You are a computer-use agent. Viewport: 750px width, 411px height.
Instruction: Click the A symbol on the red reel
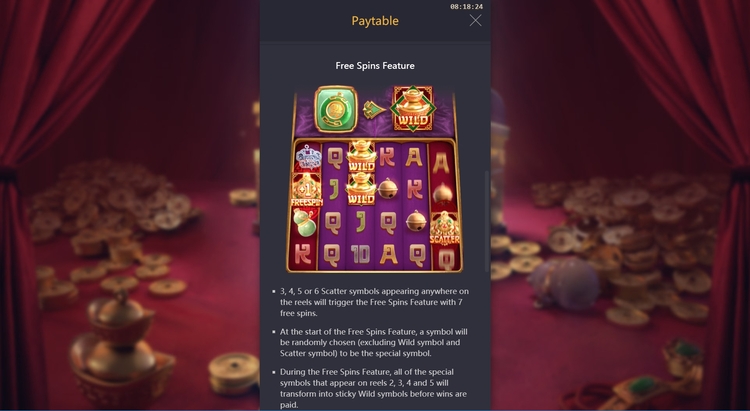click(441, 164)
